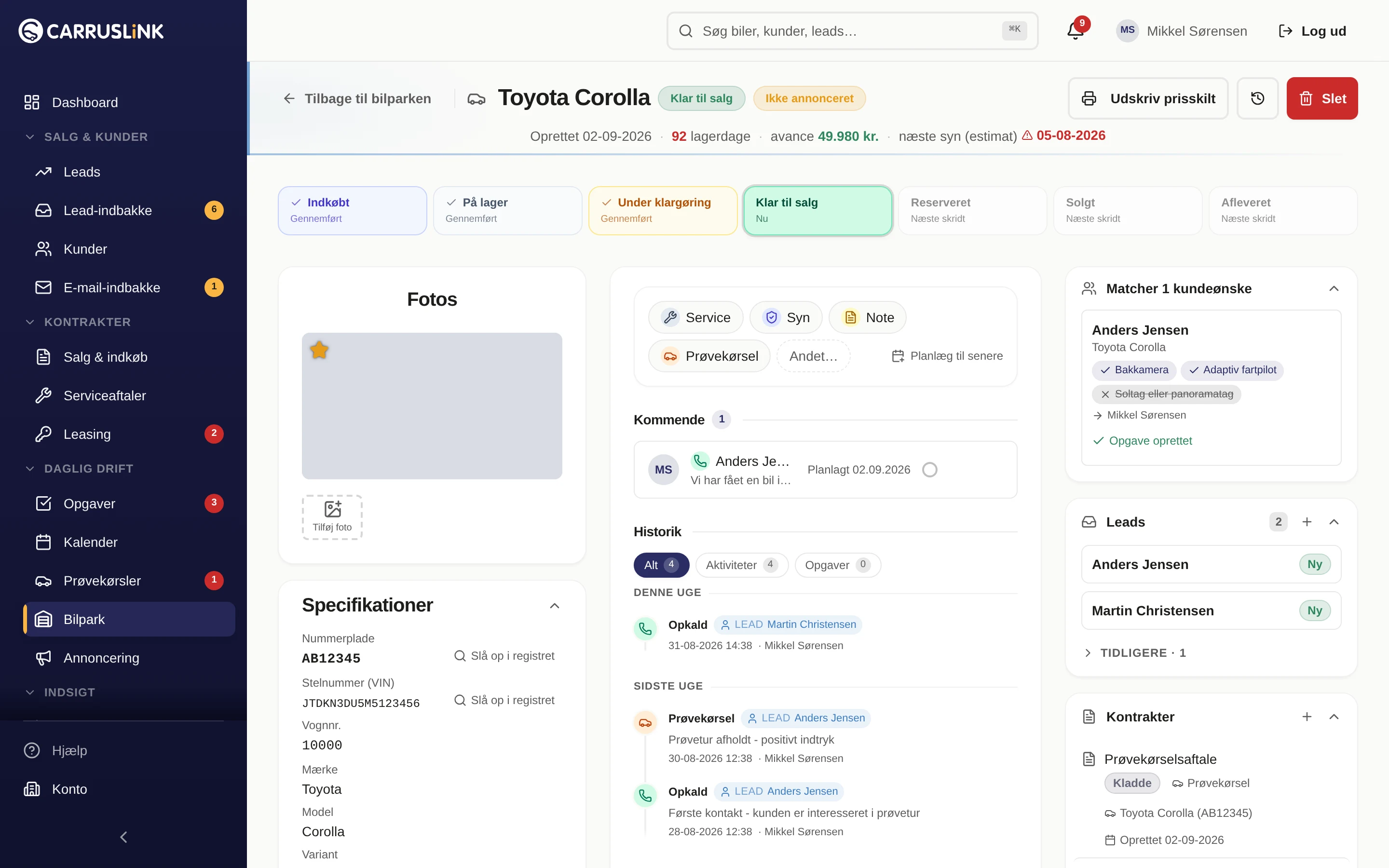Open Prøvekørsler in the sidebar
The height and width of the screenshot is (868, 1389).
pyautogui.click(x=129, y=581)
